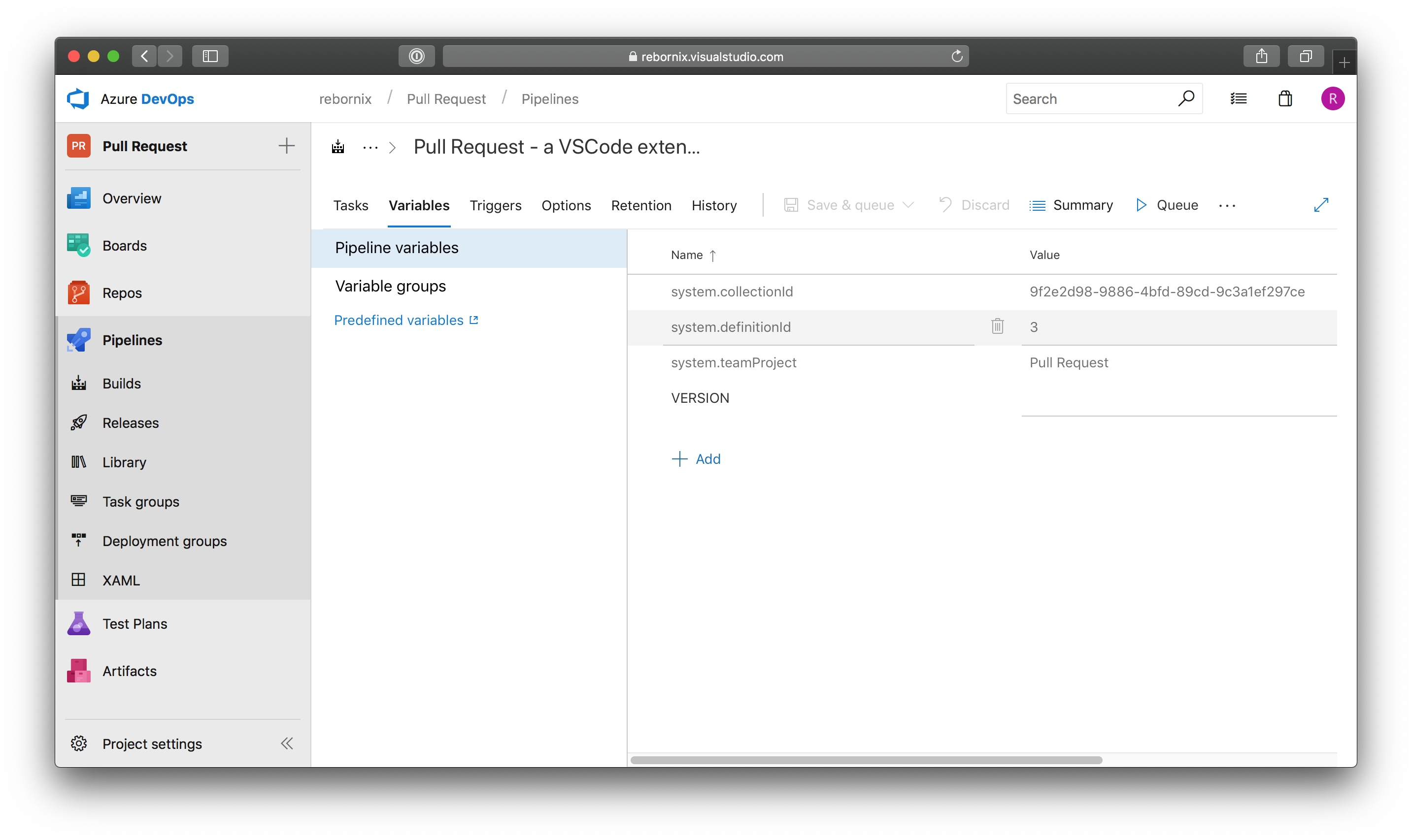Open XAML builds entry
This screenshot has height=840, width=1412.
121,580
